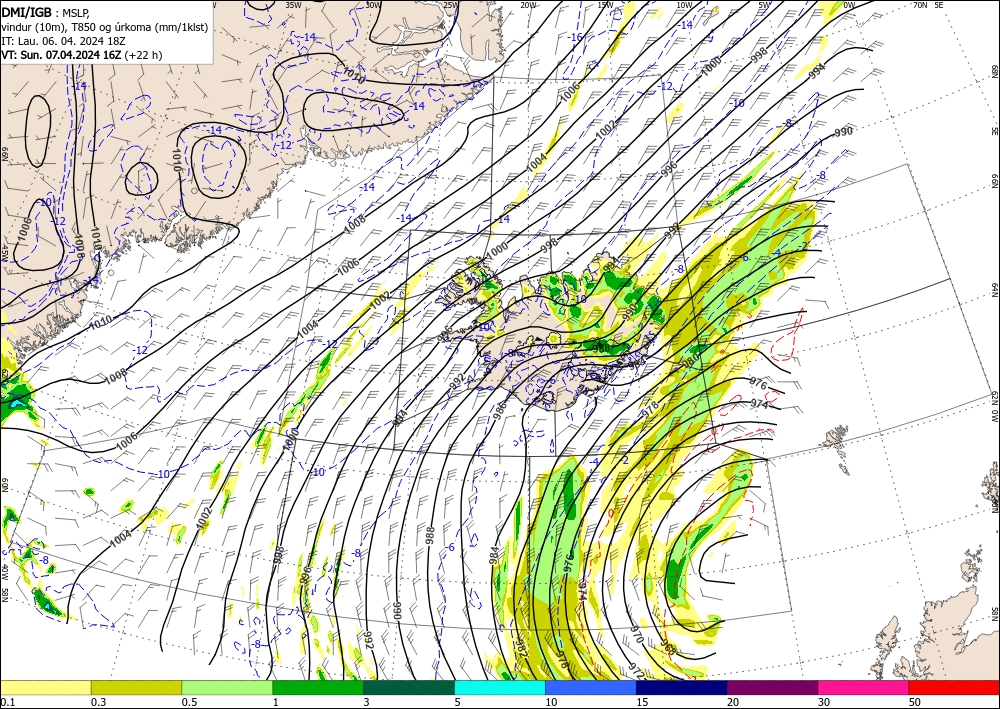This screenshot has height=709, width=1000.
Task: Choose the purple legend swatch after 20
Action: pyautogui.click(x=772, y=687)
